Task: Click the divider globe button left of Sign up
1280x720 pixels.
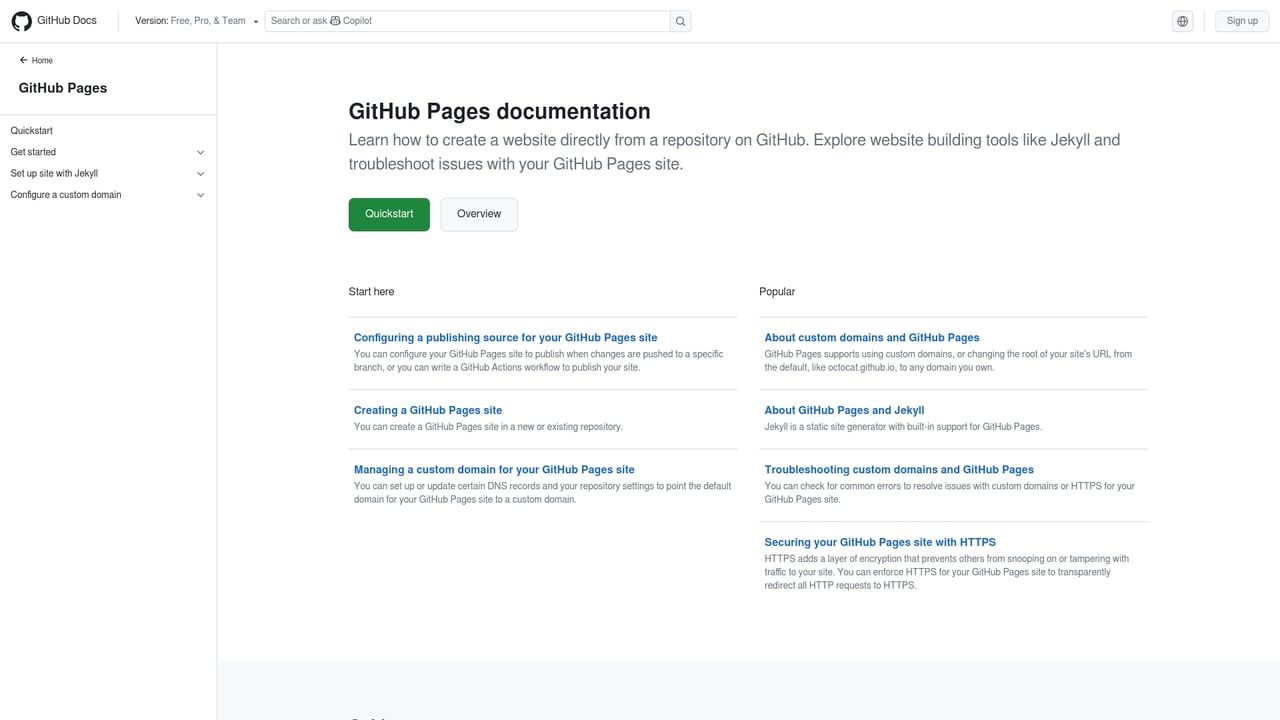Action: coord(1182,20)
